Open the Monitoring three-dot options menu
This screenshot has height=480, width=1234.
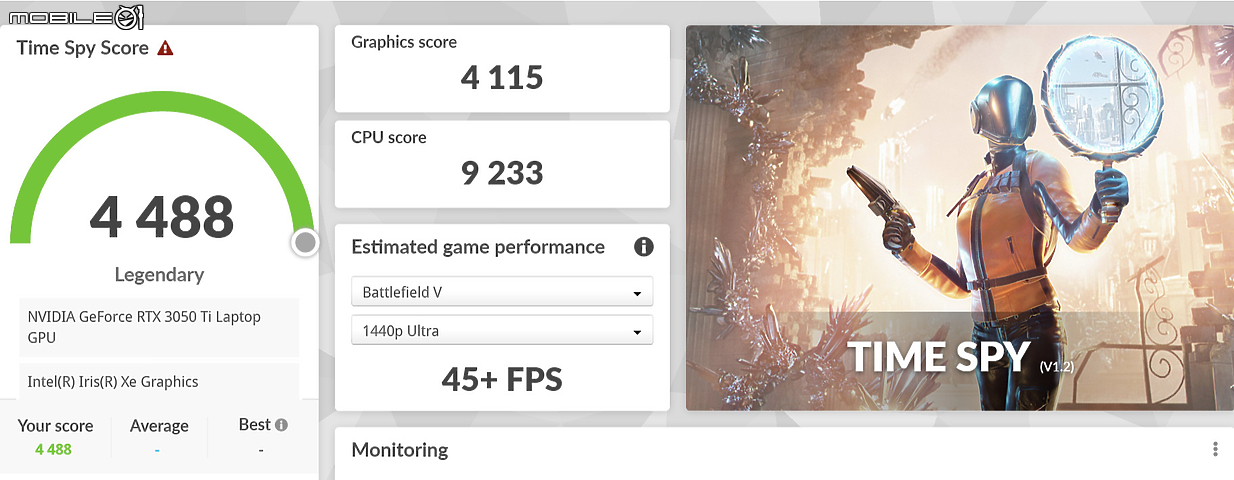click(x=1215, y=450)
